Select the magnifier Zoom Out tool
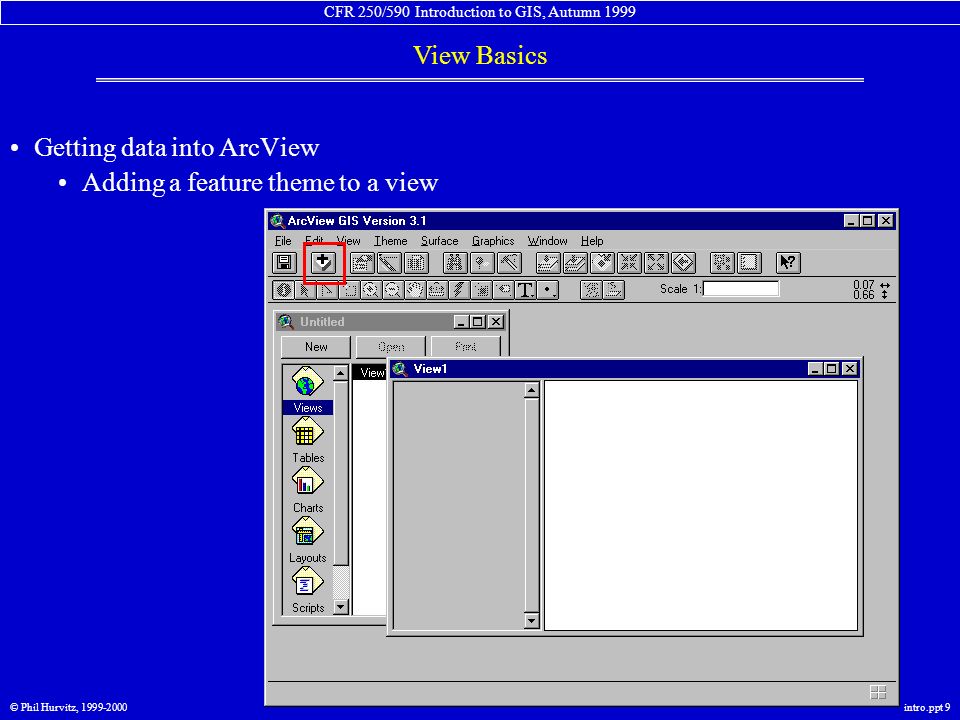Image resolution: width=960 pixels, height=720 pixels. coord(392,290)
